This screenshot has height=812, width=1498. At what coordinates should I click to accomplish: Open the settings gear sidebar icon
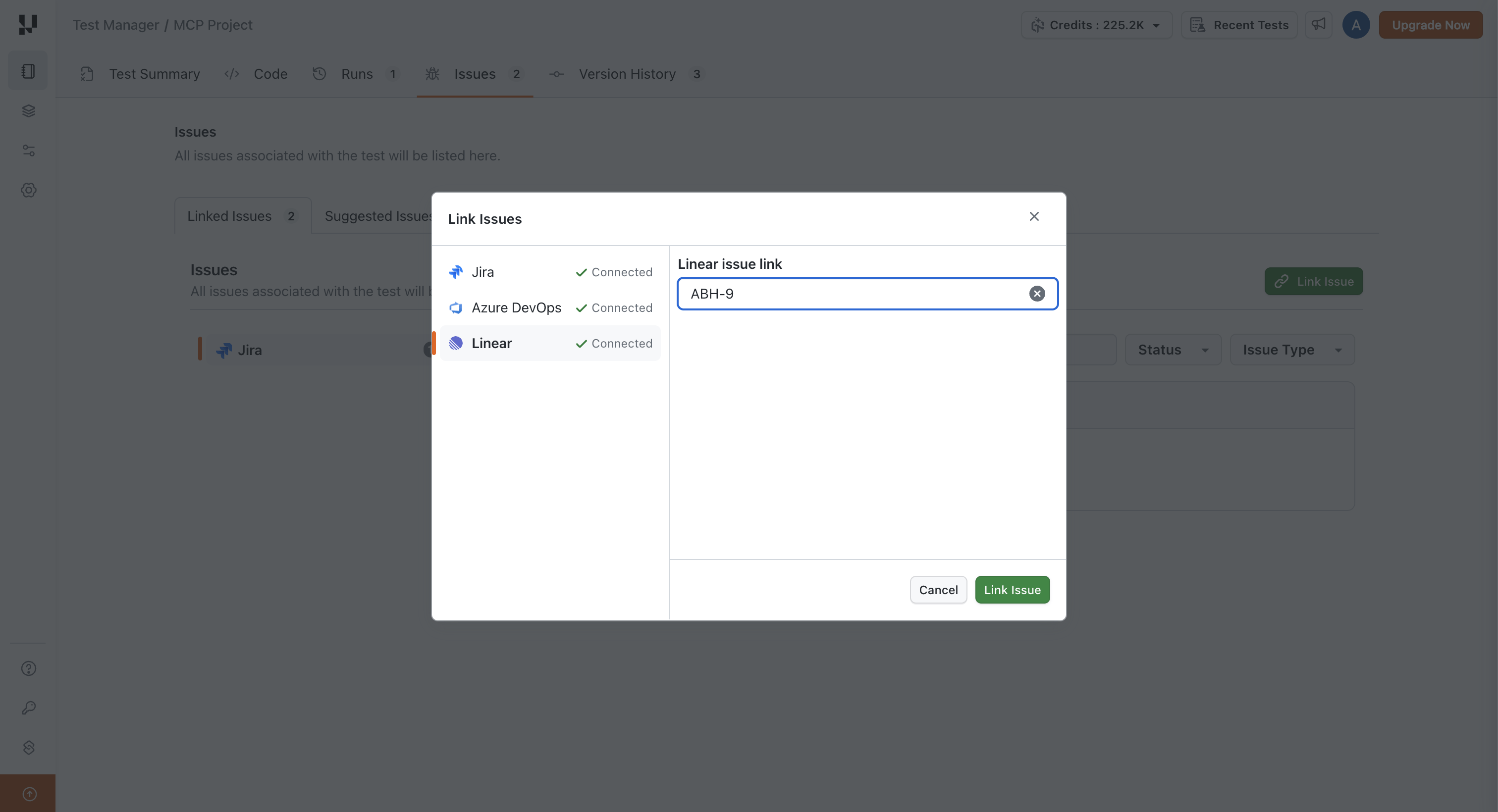coord(29,190)
